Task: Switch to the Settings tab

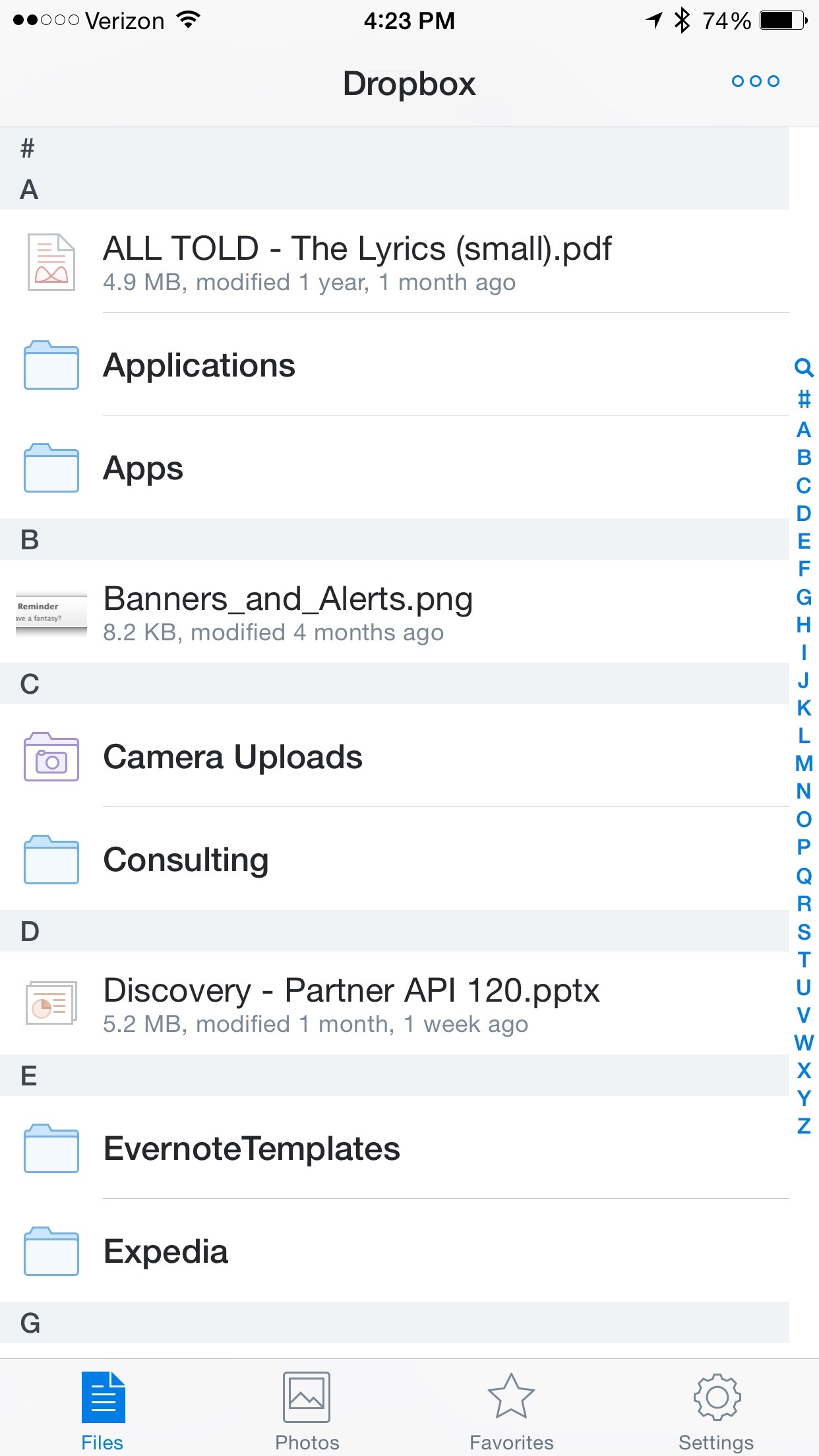Action: click(x=716, y=1411)
